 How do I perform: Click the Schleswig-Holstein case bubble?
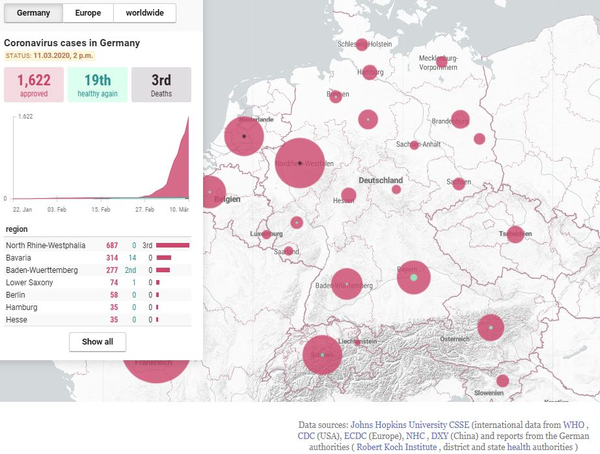tap(361, 44)
